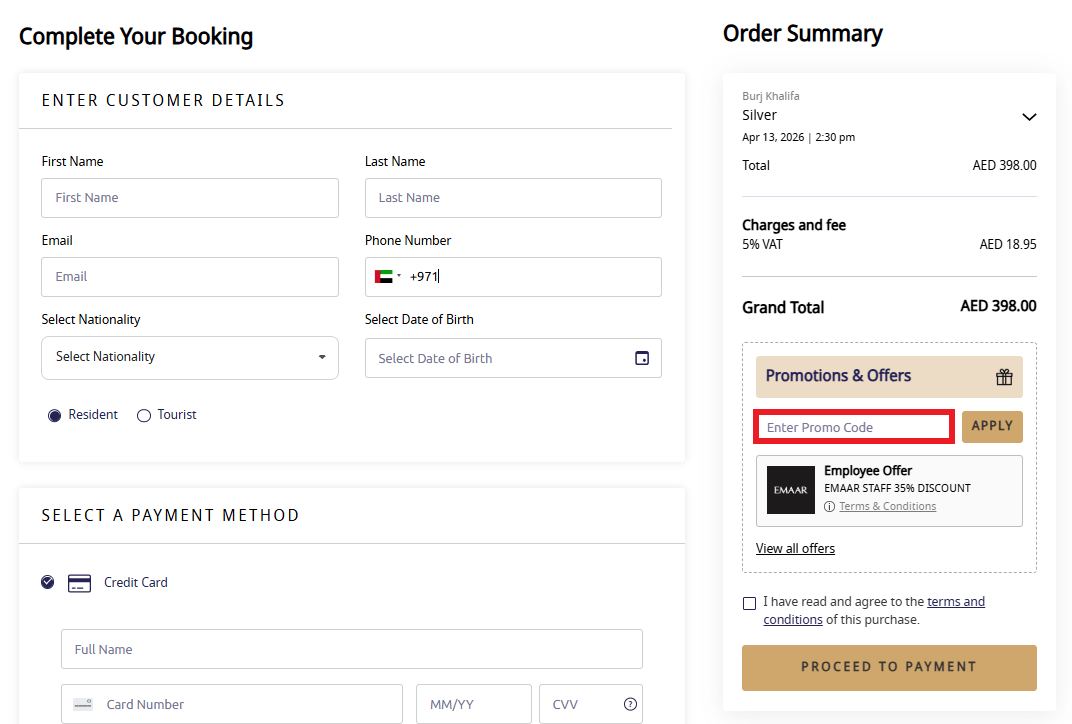This screenshot has width=1072, height=724.
Task: Select the Resident radio button
Action: click(x=55, y=414)
